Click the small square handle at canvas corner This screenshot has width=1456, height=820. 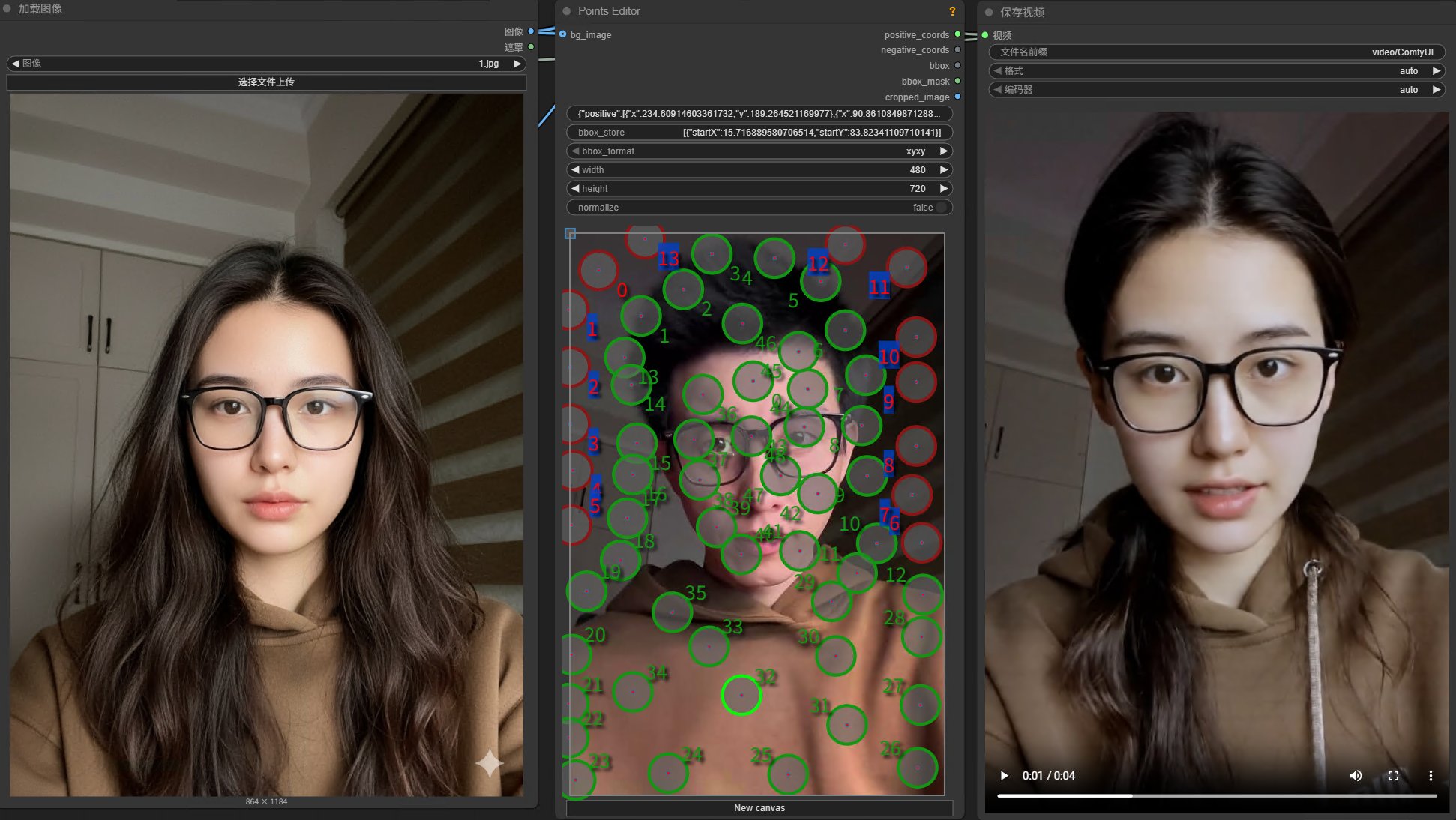point(570,234)
